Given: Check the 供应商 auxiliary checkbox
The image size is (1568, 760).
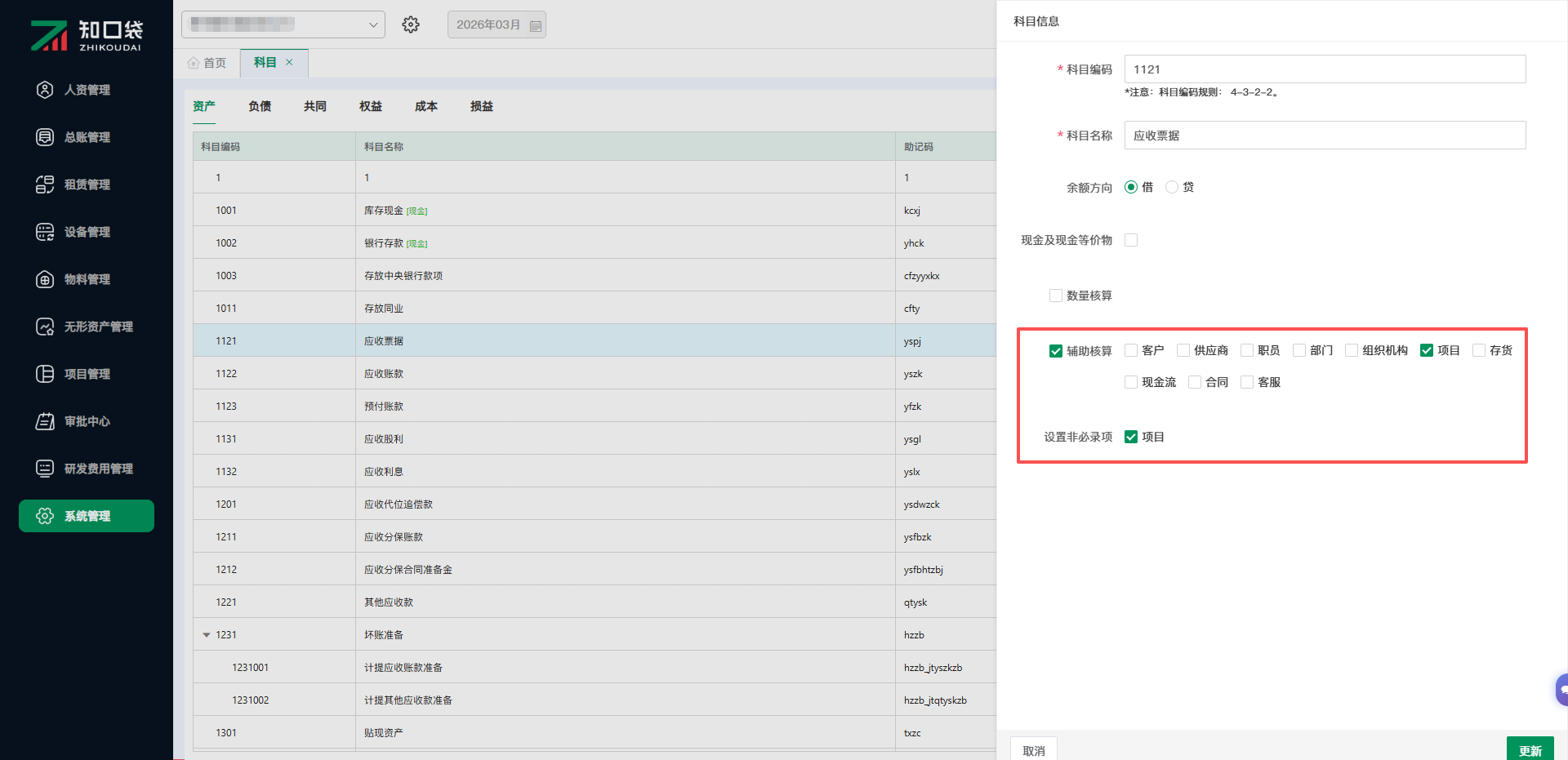Looking at the screenshot, I should 1183,350.
